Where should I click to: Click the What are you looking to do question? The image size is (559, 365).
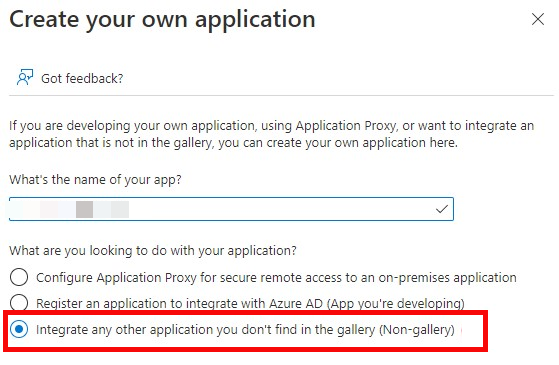point(153,251)
